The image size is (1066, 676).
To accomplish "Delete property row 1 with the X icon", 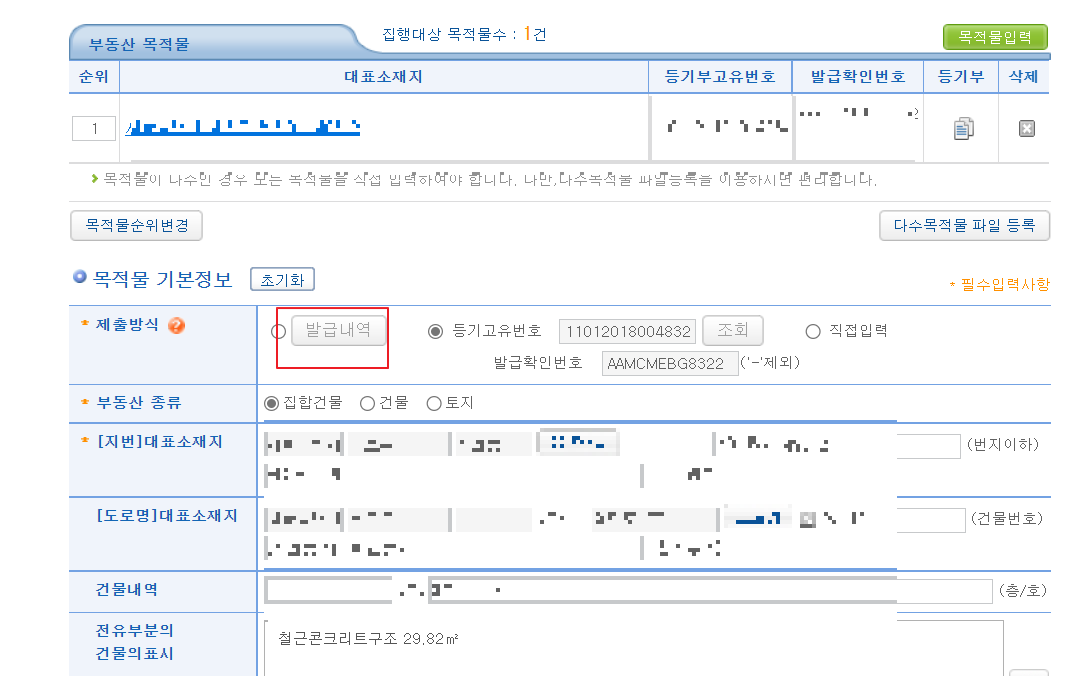I will (1027, 129).
